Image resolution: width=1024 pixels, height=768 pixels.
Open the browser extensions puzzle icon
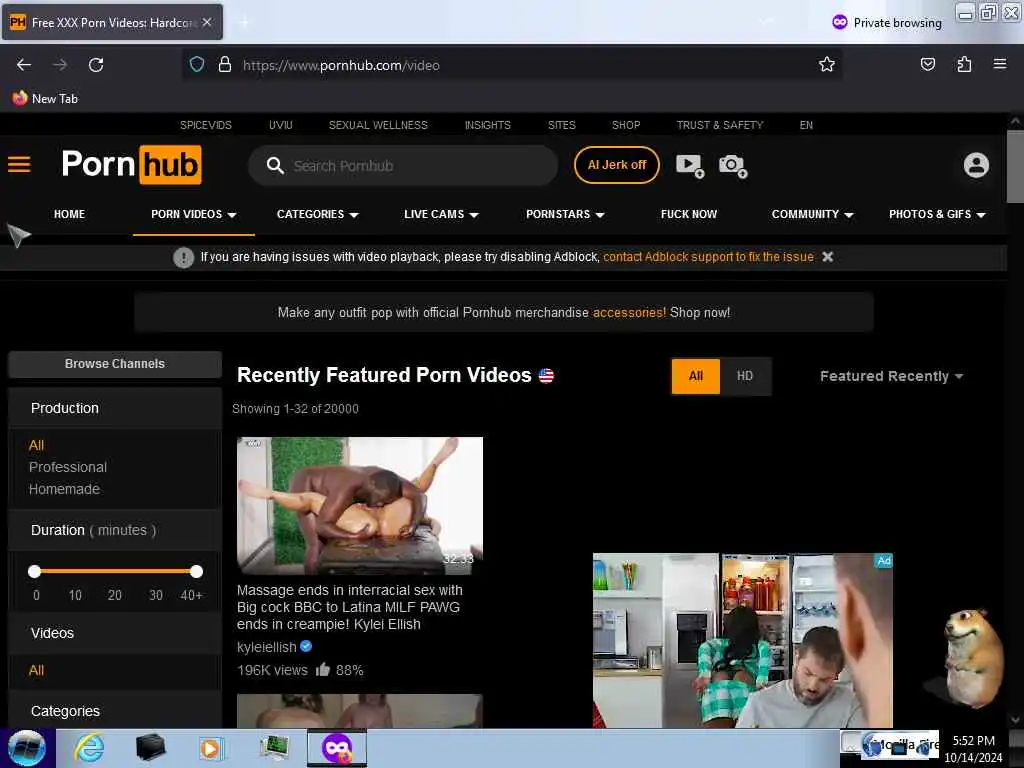coord(964,64)
